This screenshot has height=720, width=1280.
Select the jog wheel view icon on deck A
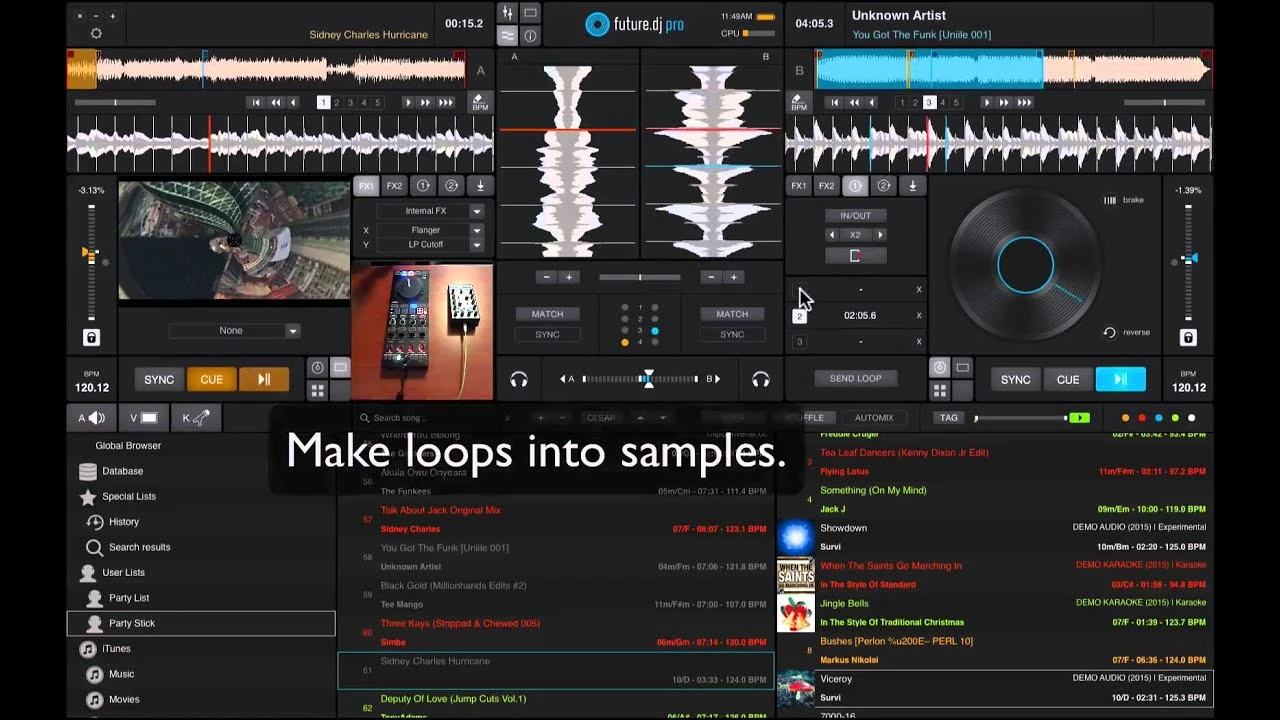[x=317, y=368]
